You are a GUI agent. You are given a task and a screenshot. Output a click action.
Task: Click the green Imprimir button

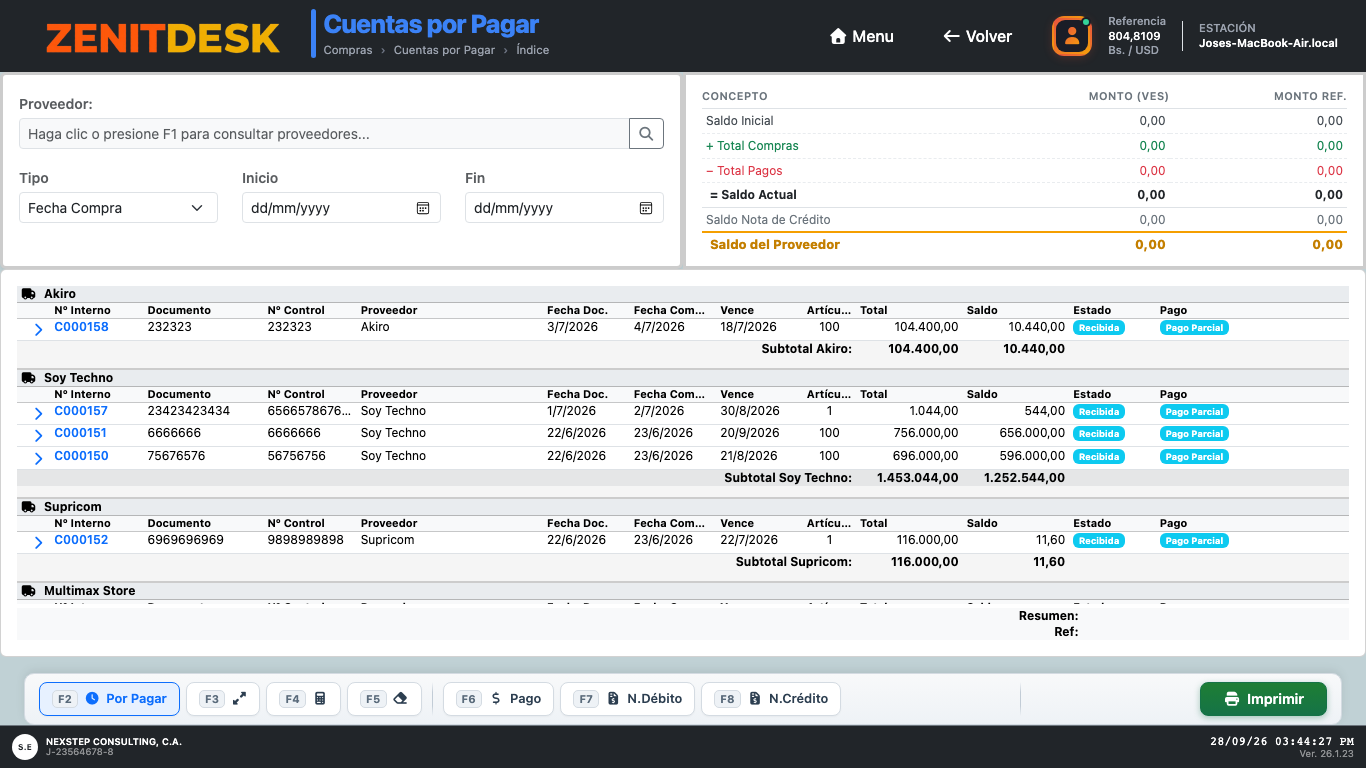pos(1263,699)
